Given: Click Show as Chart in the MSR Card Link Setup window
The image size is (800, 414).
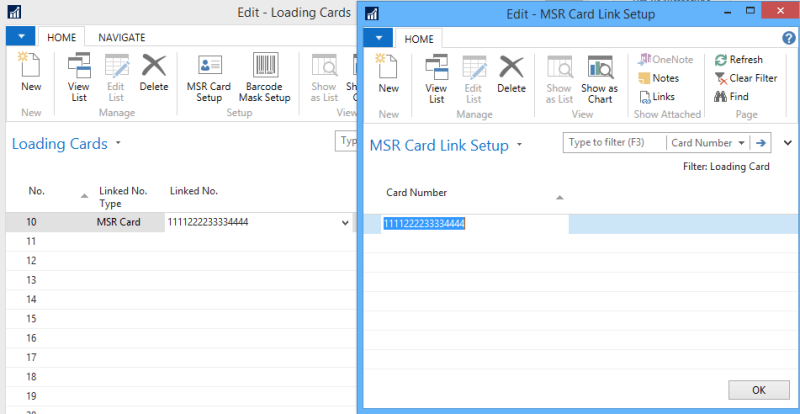Looking at the screenshot, I should coord(600,79).
